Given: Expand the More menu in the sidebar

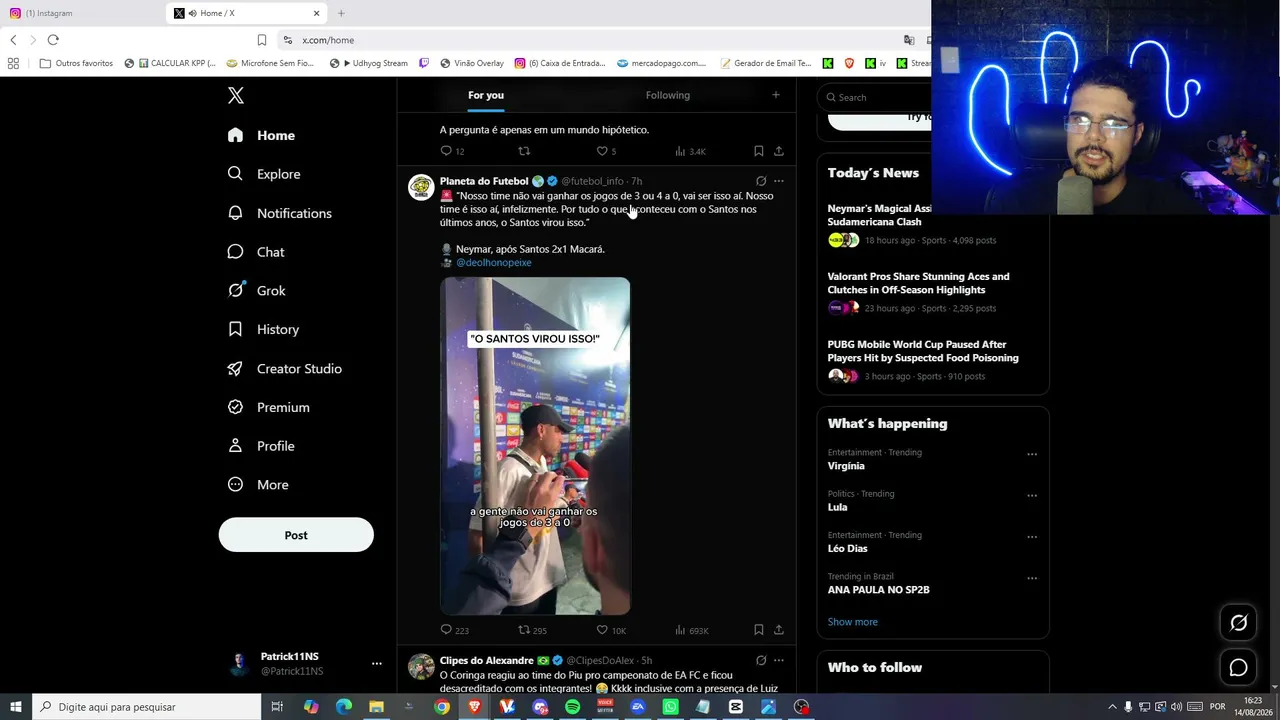Looking at the screenshot, I should point(258,485).
